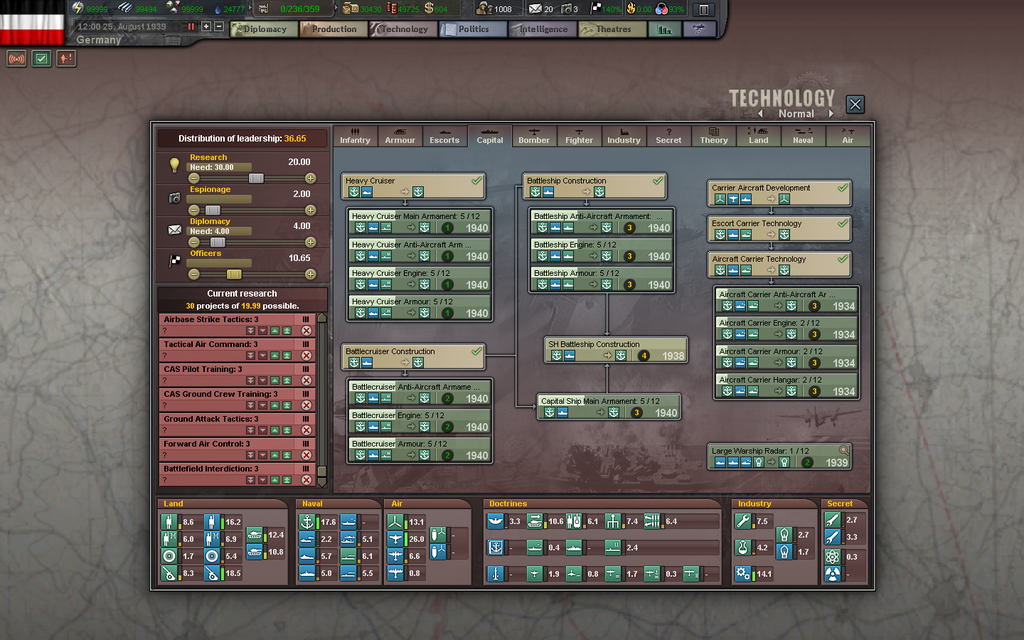The image size is (1024, 640).
Task: Cancel Tactical Air Command research
Action: point(306,356)
